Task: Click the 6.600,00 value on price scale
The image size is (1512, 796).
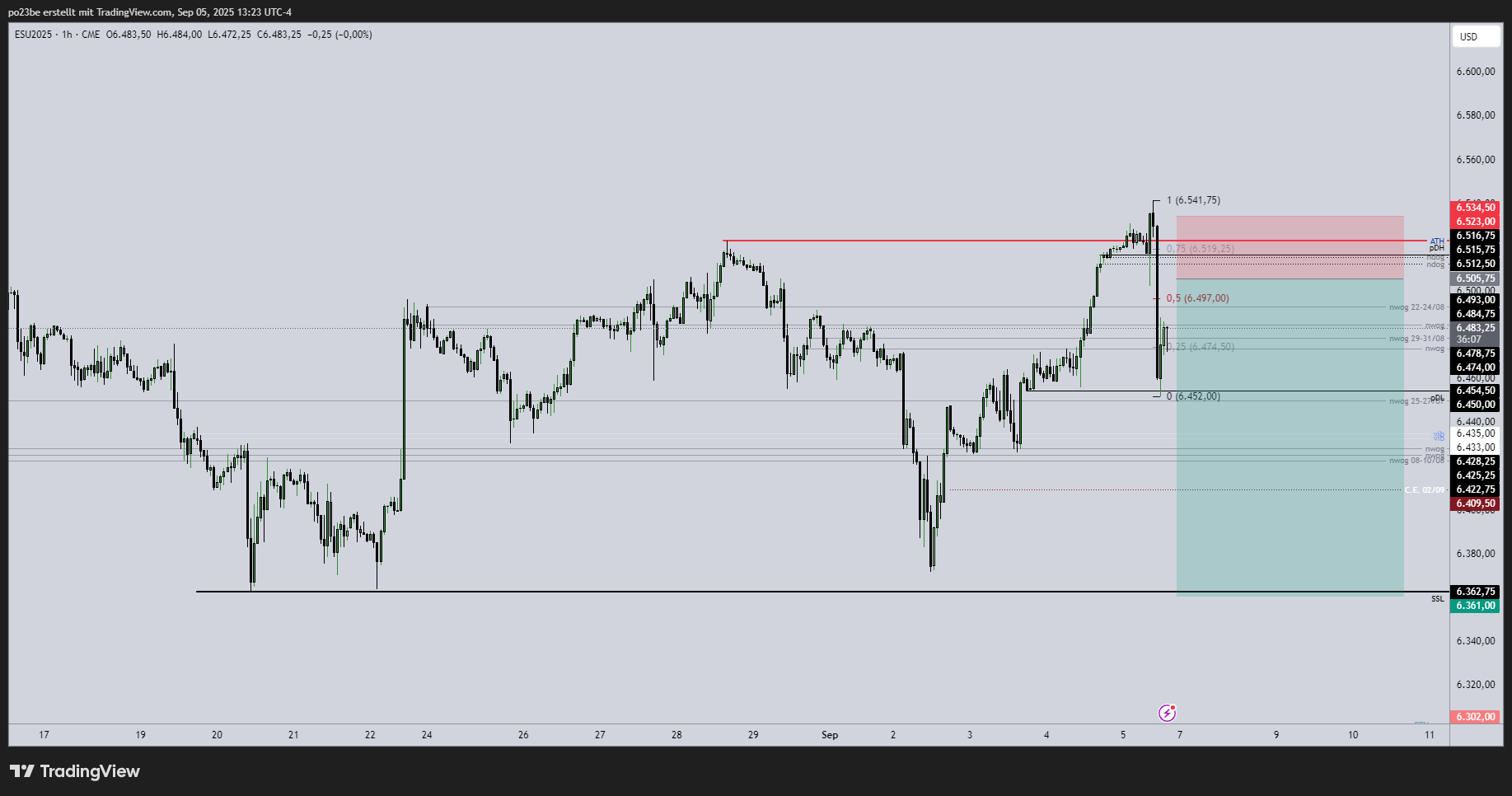Action: (1475, 72)
